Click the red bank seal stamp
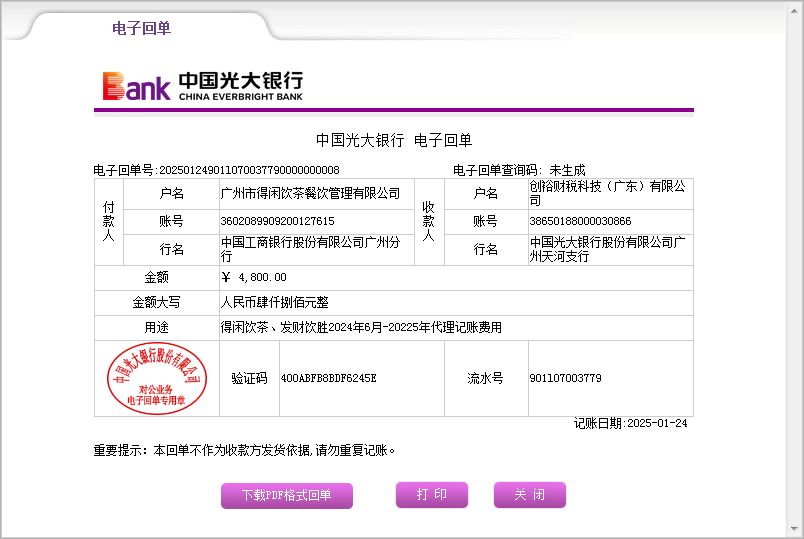 156,378
